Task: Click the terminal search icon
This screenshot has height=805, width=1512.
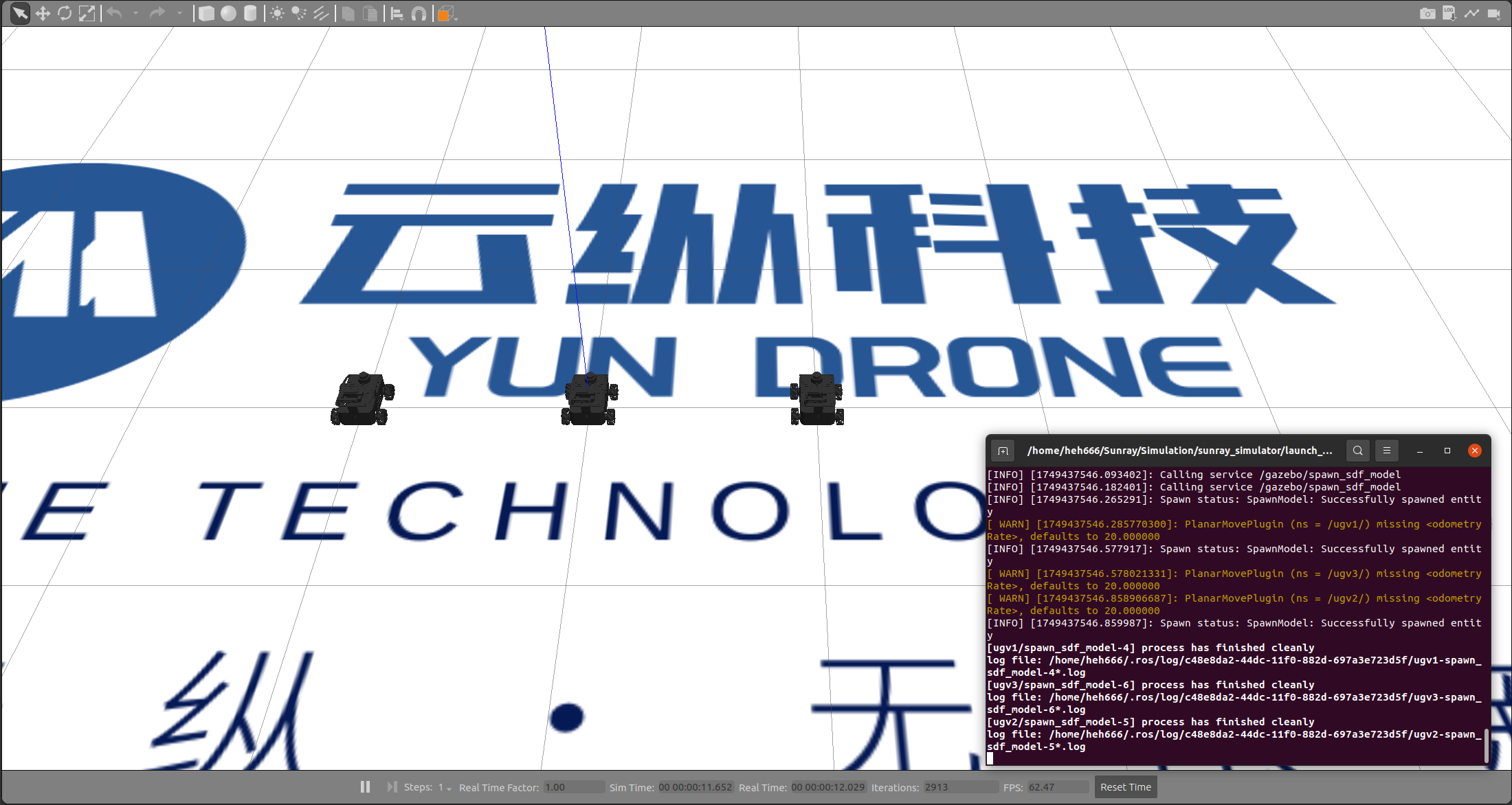Action: pyautogui.click(x=1357, y=451)
